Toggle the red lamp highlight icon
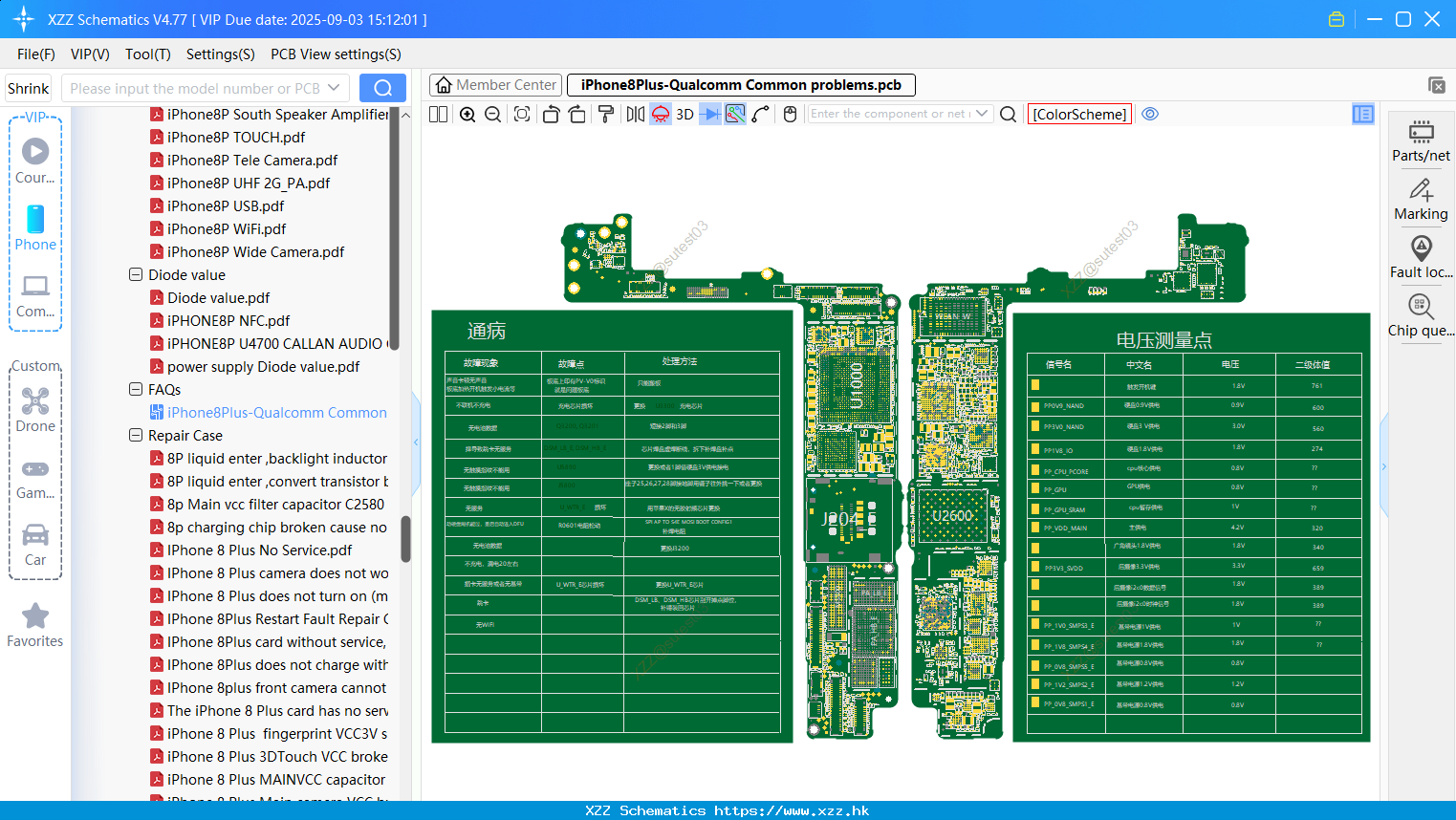1456x820 pixels. pos(661,114)
